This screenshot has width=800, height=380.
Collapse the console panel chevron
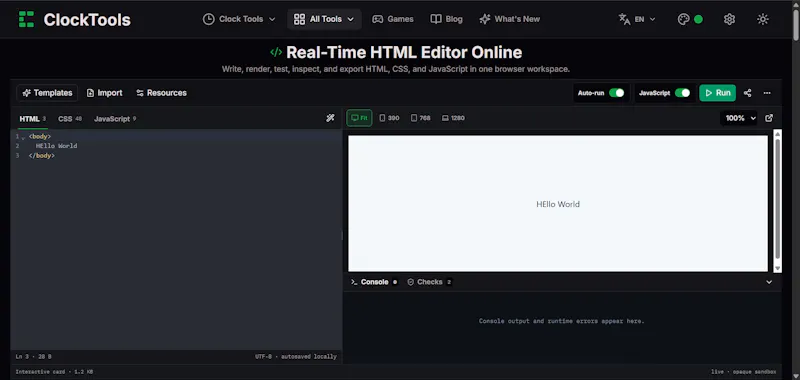(769, 282)
